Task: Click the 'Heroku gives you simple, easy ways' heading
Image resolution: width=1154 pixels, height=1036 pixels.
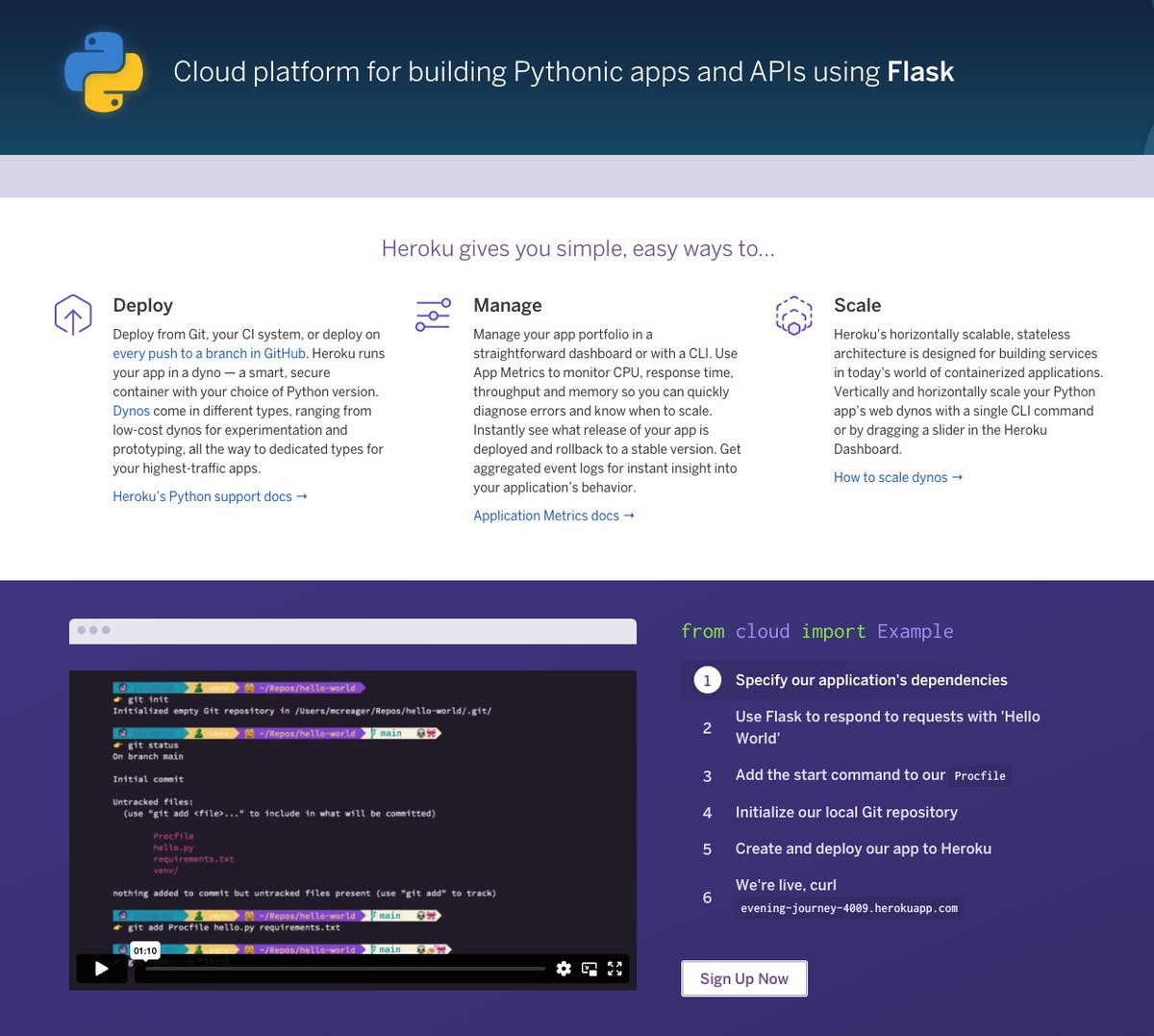Action: click(578, 248)
